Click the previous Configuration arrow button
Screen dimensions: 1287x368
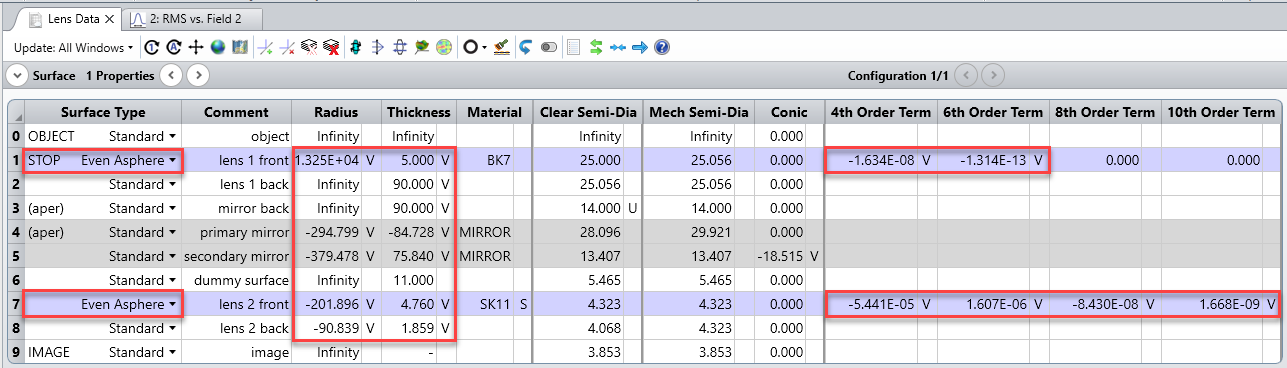[966, 75]
